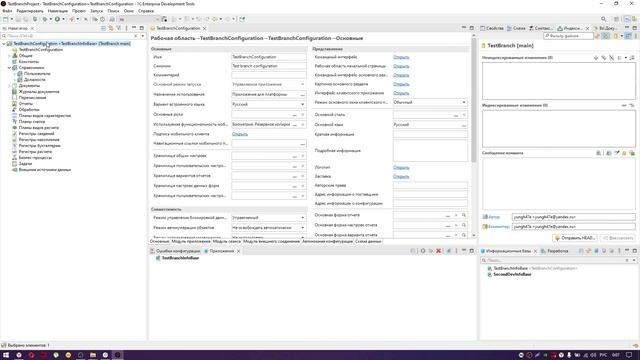Click the Отправить HEAD button
Viewport: 640px width, 360px height.
[x=576, y=238]
